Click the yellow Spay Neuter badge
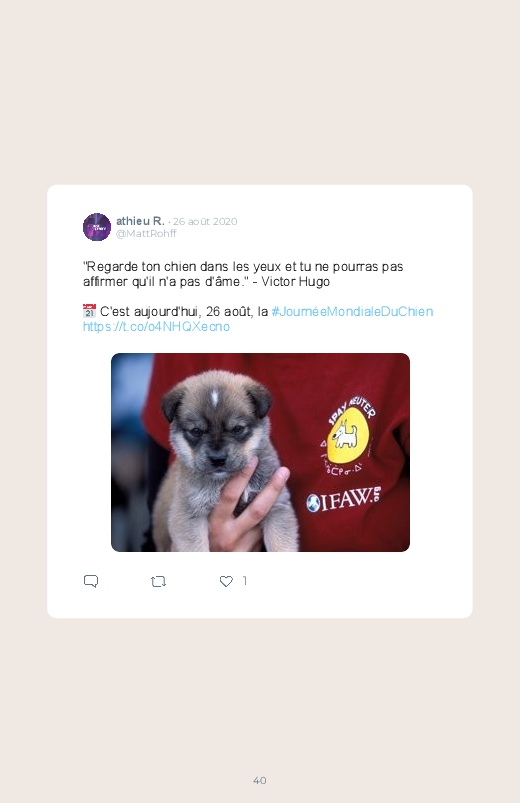 [x=348, y=434]
